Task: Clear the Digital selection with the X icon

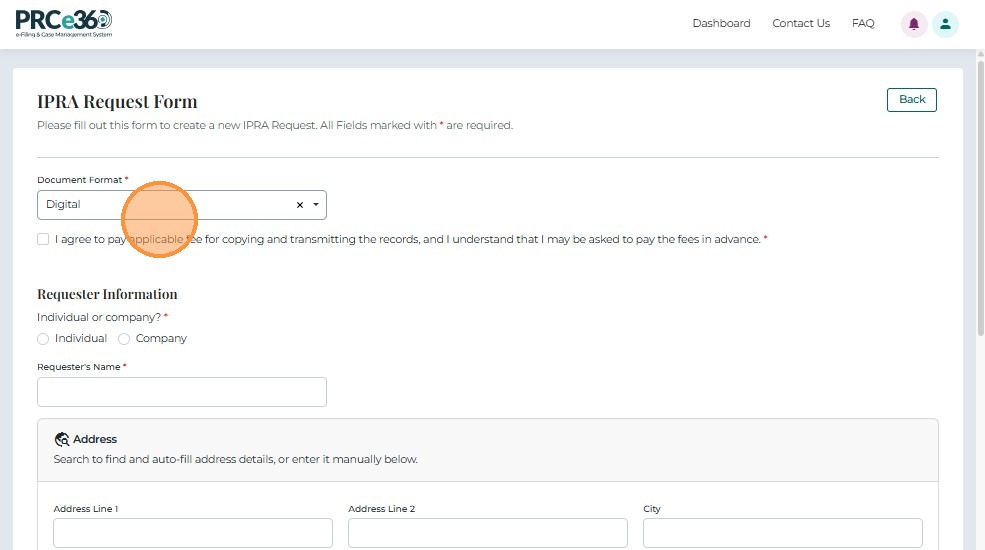Action: point(299,205)
